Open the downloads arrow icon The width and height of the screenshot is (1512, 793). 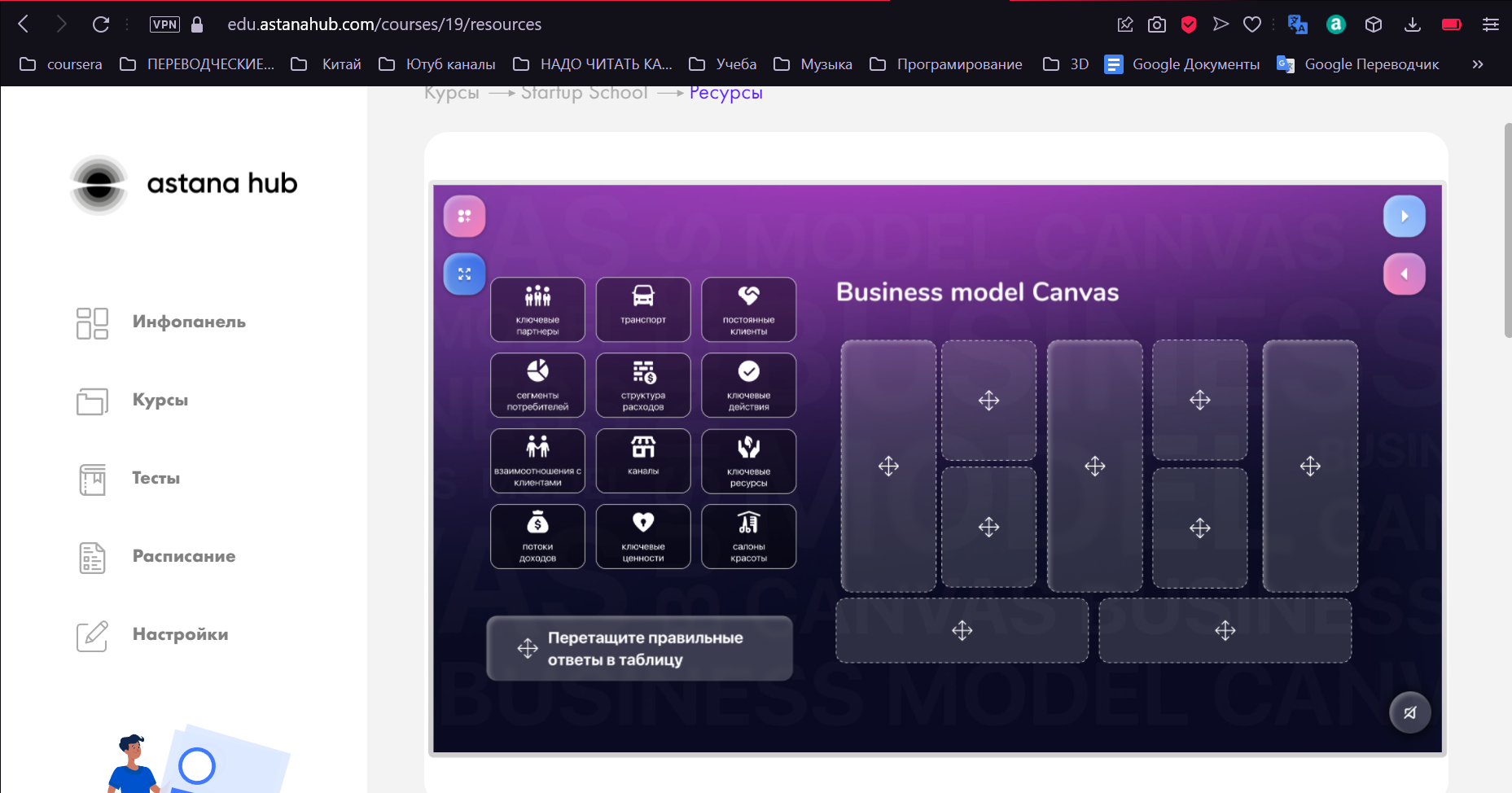(1413, 24)
